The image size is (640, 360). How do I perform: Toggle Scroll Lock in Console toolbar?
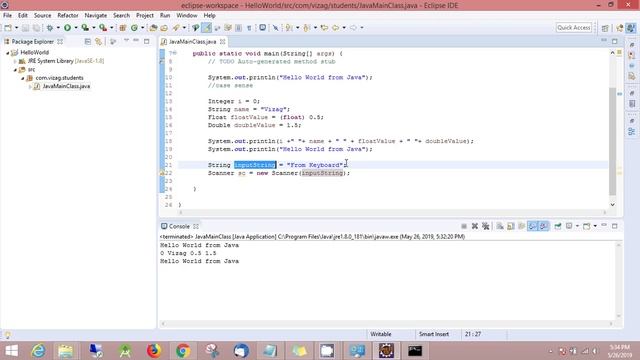click(511, 226)
